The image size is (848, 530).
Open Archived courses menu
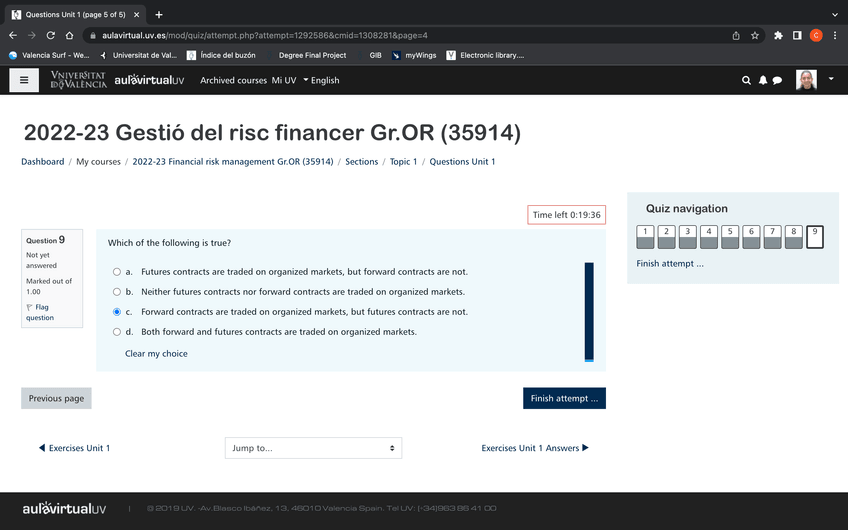(x=233, y=80)
